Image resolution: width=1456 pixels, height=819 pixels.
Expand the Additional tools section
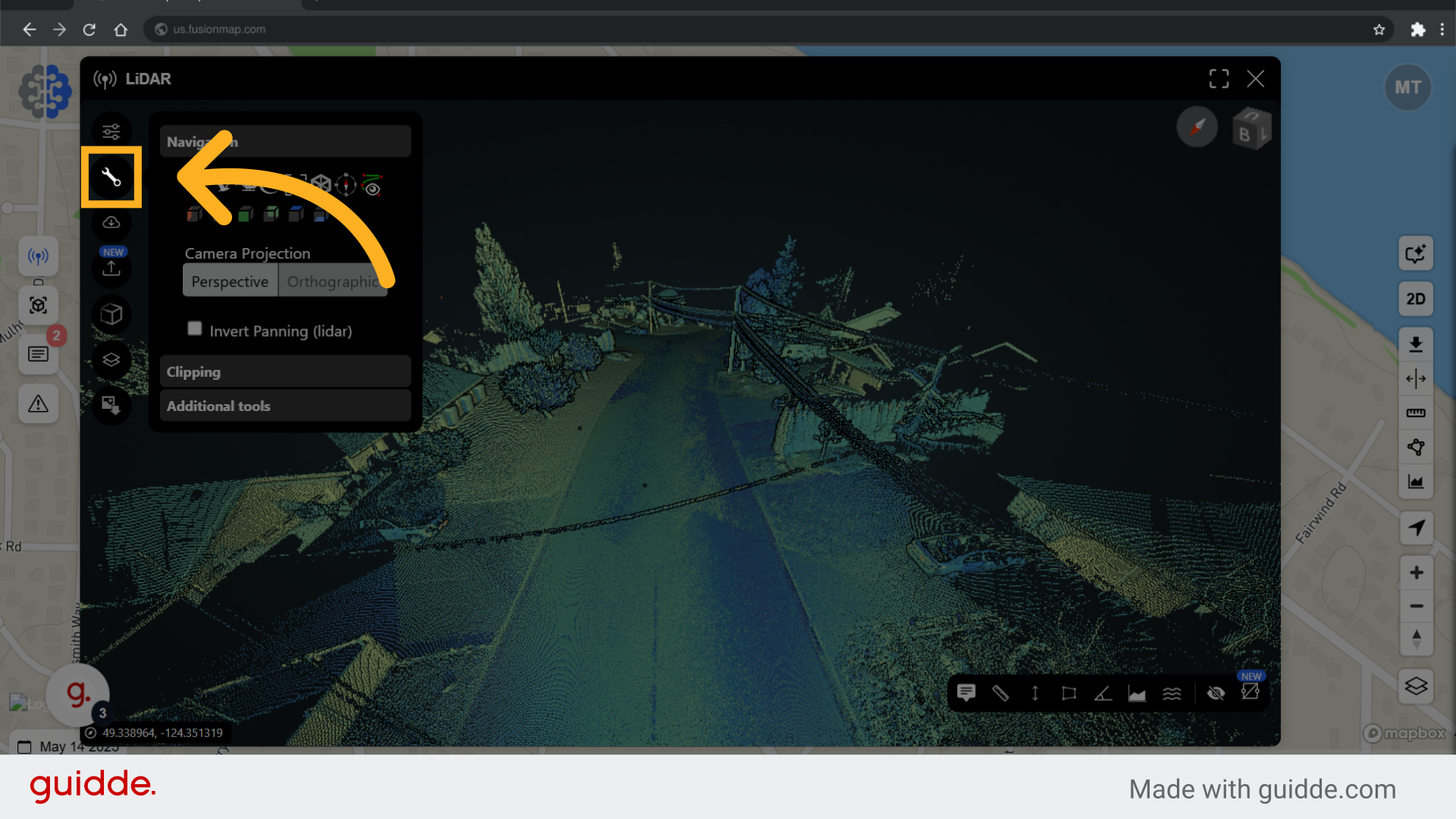click(285, 406)
